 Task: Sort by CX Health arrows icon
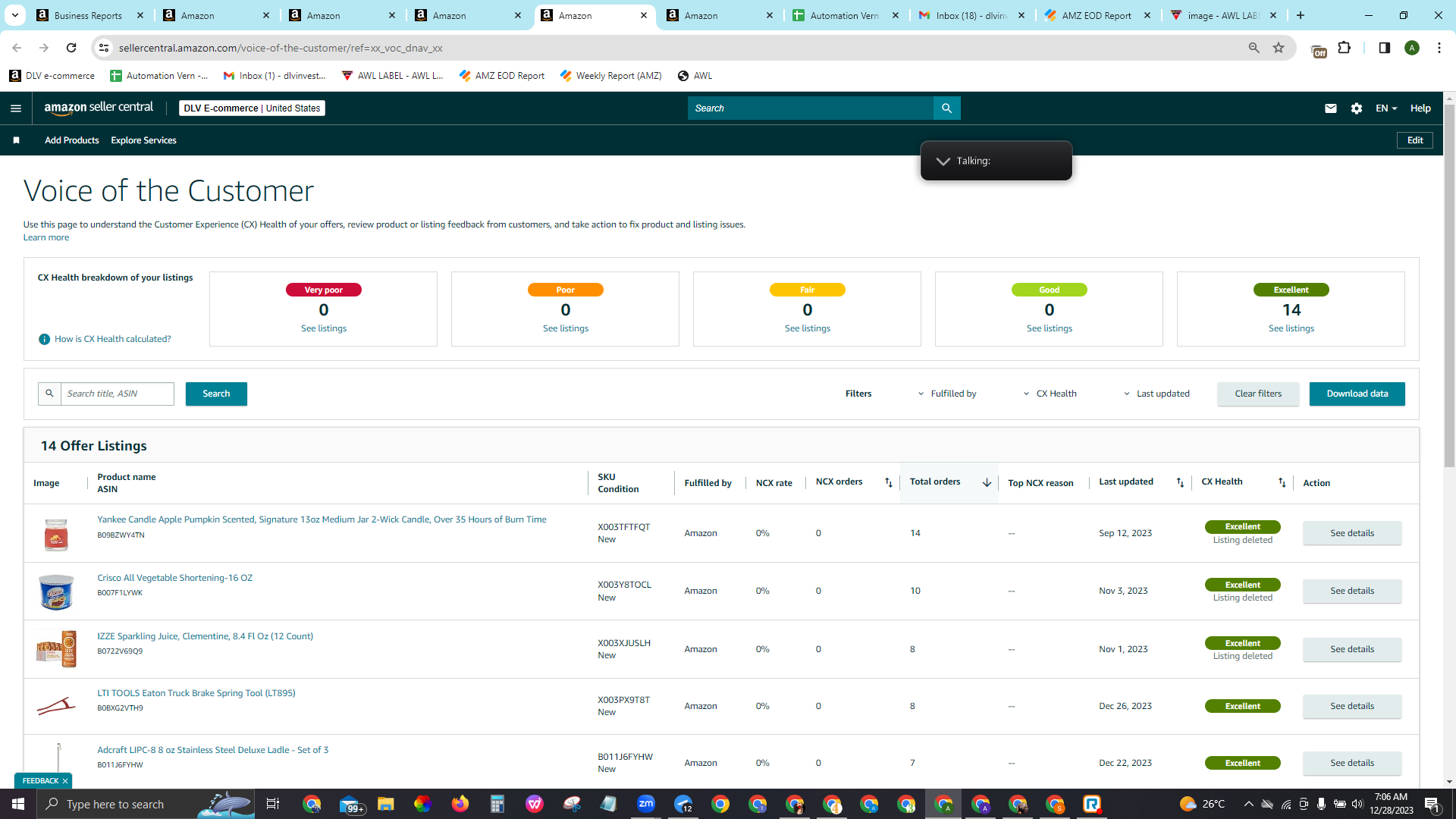(1282, 482)
